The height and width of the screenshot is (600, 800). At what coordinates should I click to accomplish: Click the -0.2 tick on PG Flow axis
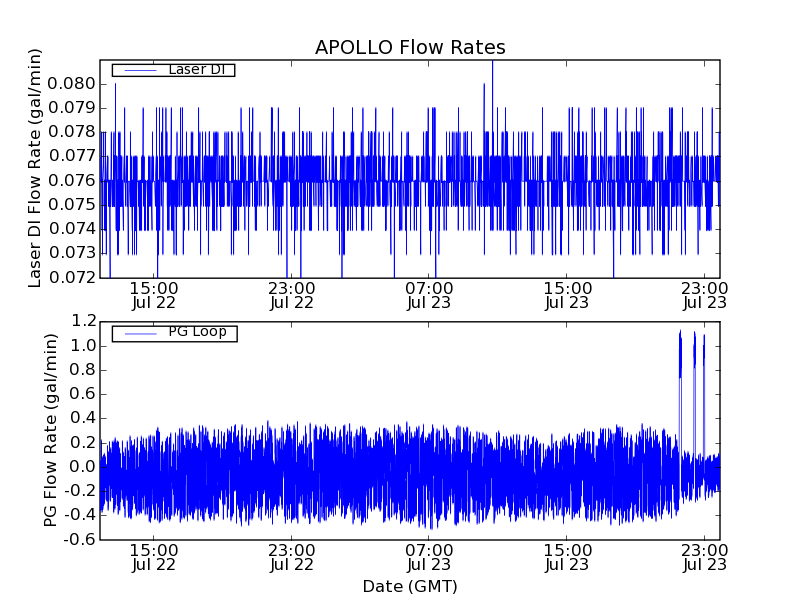click(80, 491)
